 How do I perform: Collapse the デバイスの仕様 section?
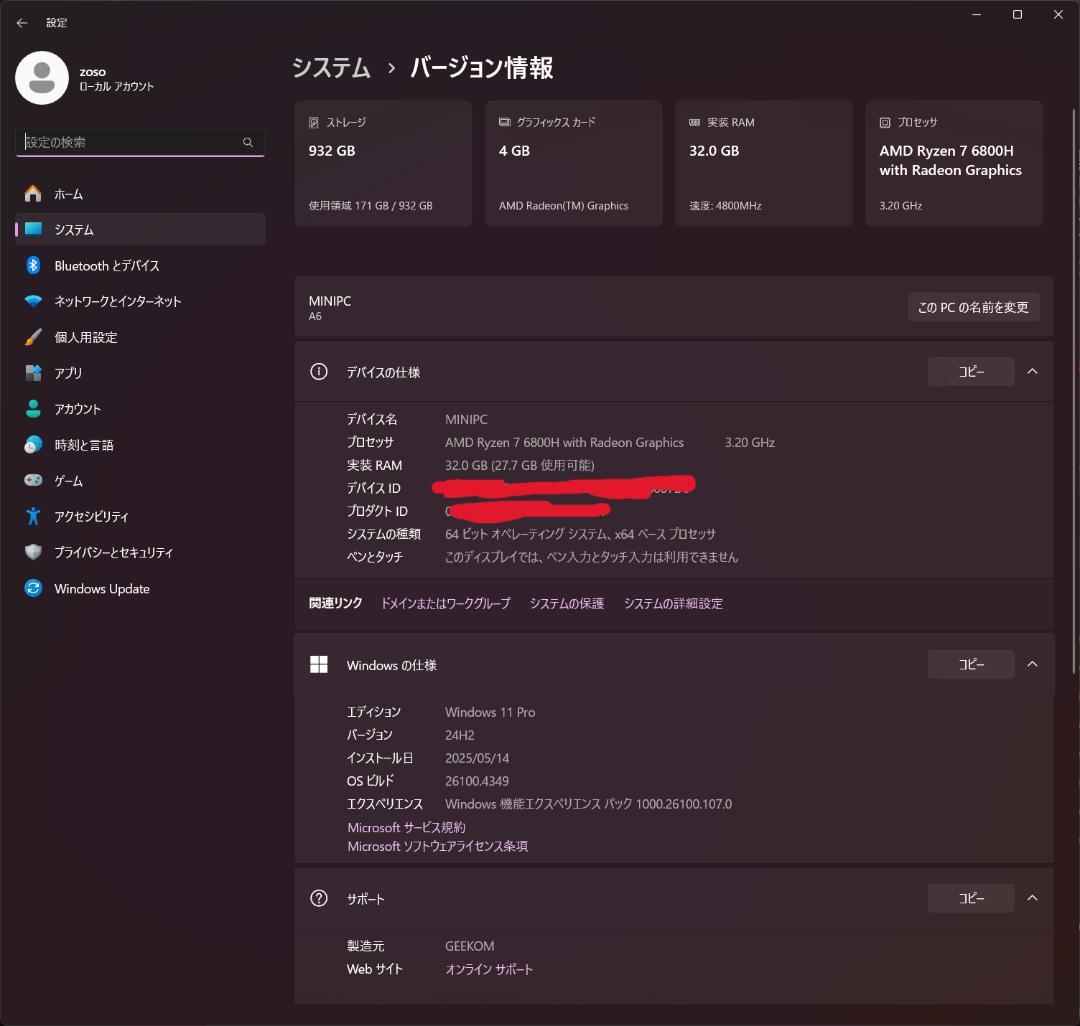pyautogui.click(x=1032, y=371)
